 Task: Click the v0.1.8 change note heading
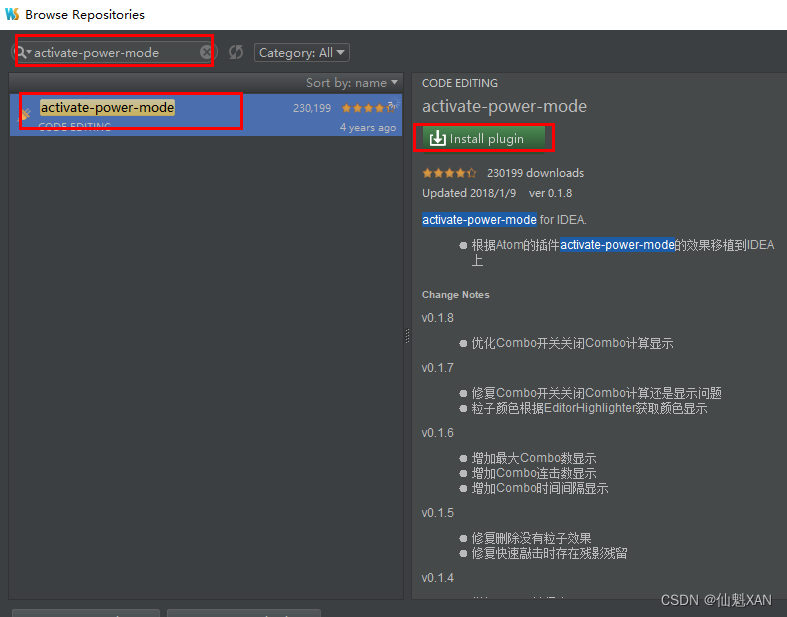(x=438, y=318)
